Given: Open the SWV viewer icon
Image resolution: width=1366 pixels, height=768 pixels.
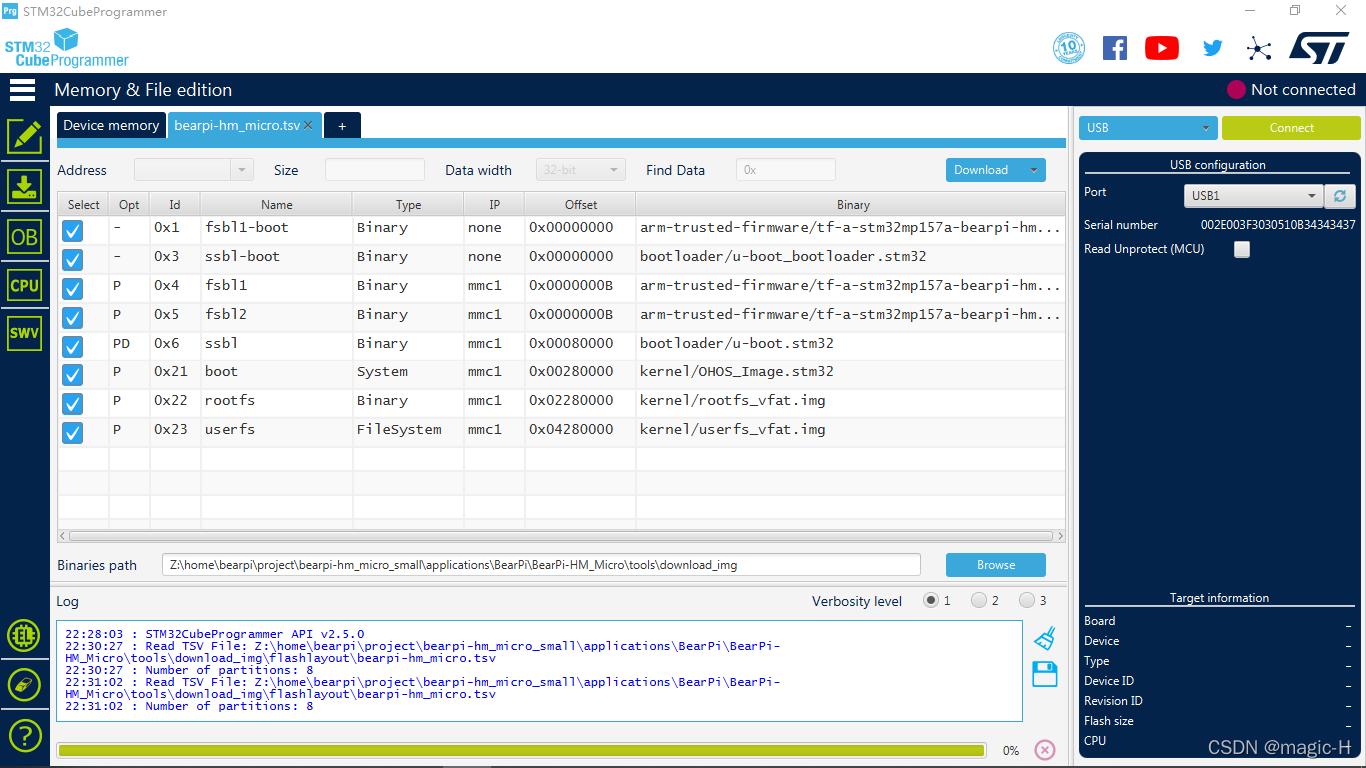Looking at the screenshot, I should point(24,333).
